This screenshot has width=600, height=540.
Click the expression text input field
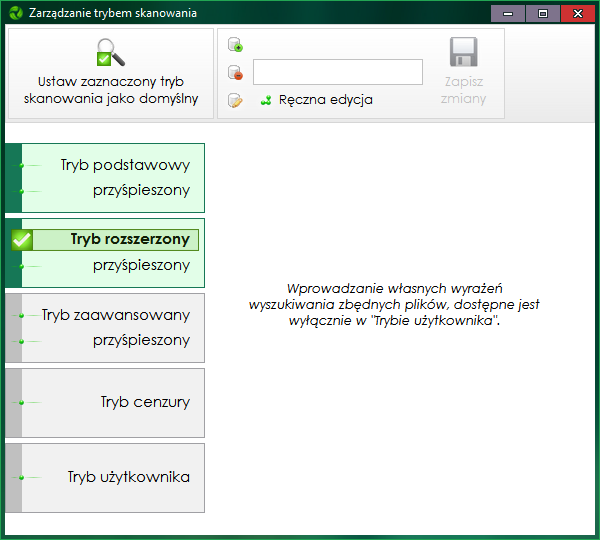tap(338, 72)
